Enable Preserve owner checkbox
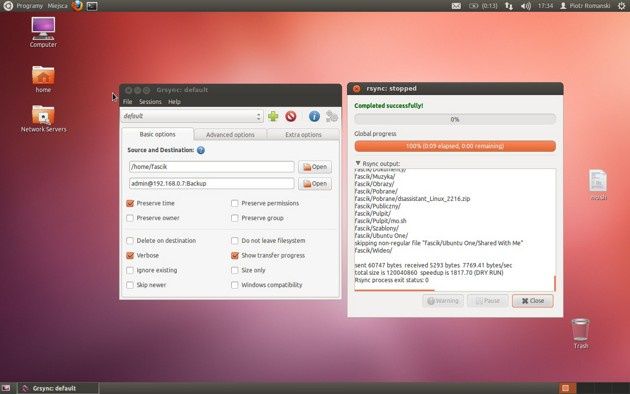Screen dimensions: 630x394 130,218
